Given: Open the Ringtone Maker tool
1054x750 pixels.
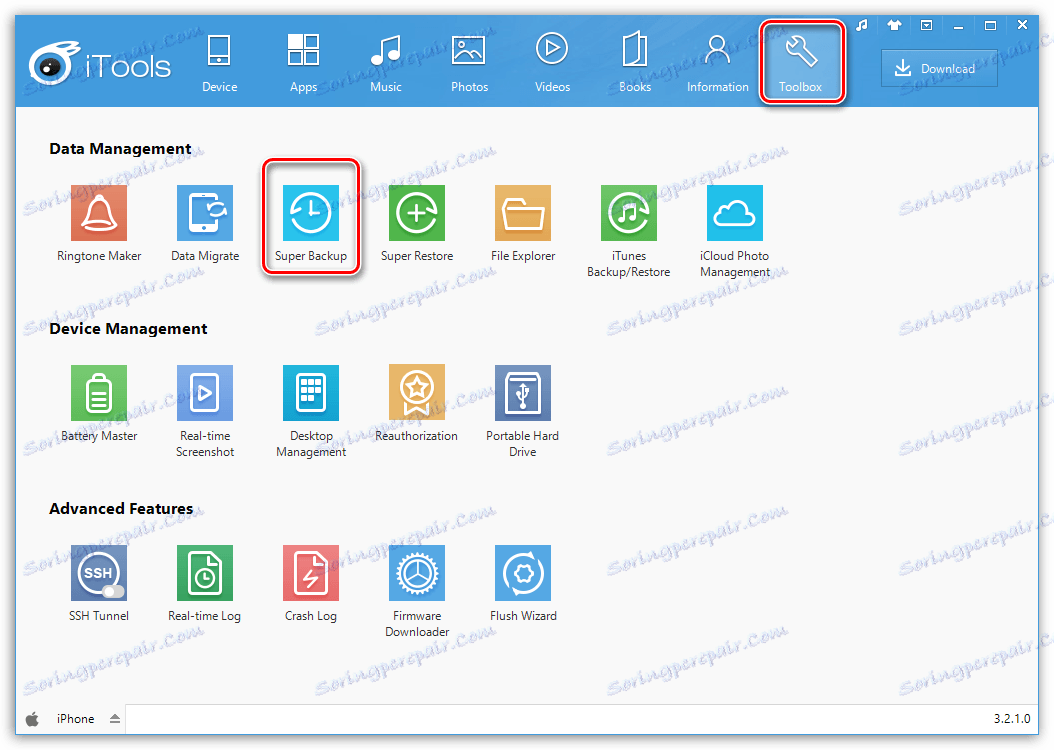Looking at the screenshot, I should click(99, 213).
